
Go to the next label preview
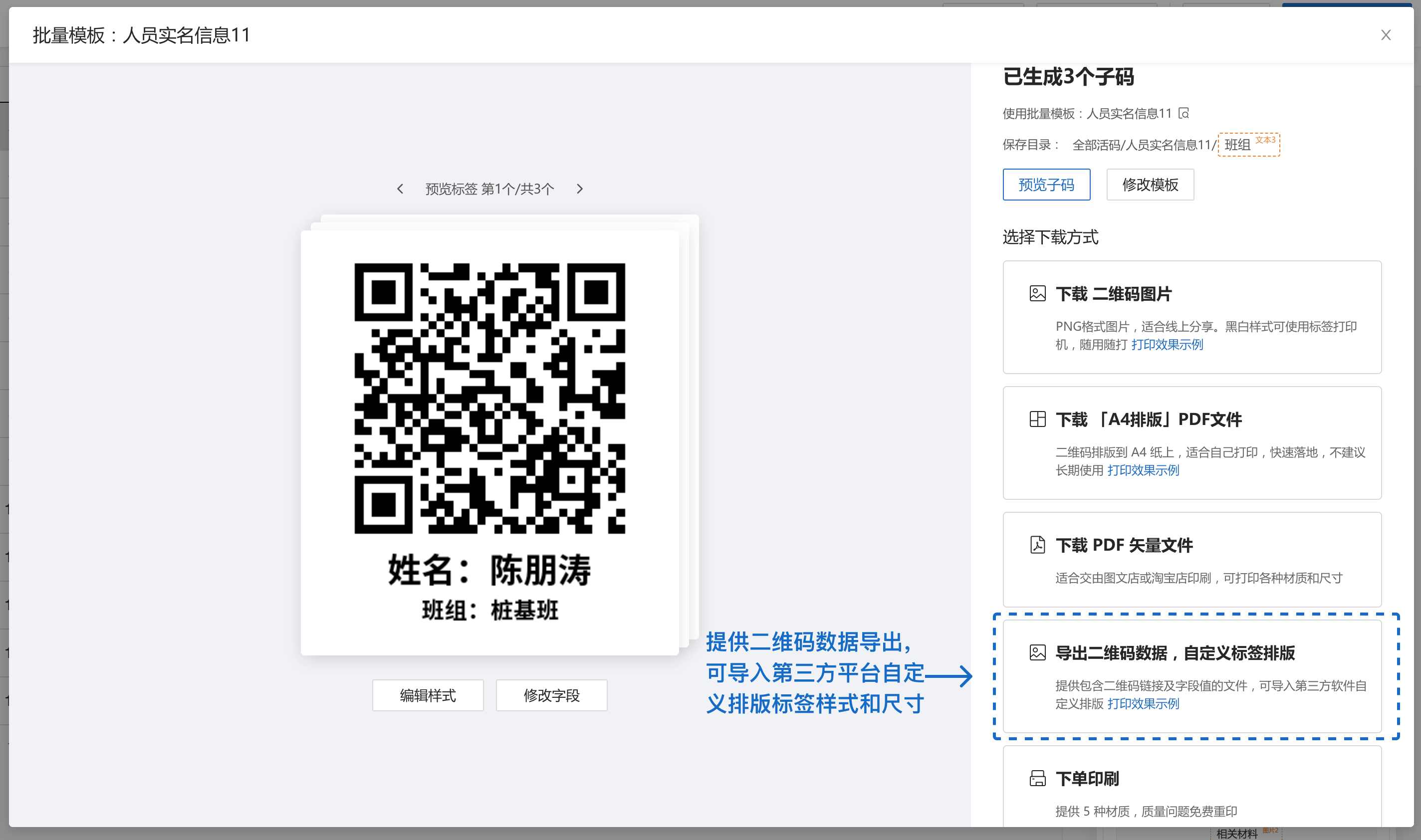click(579, 189)
